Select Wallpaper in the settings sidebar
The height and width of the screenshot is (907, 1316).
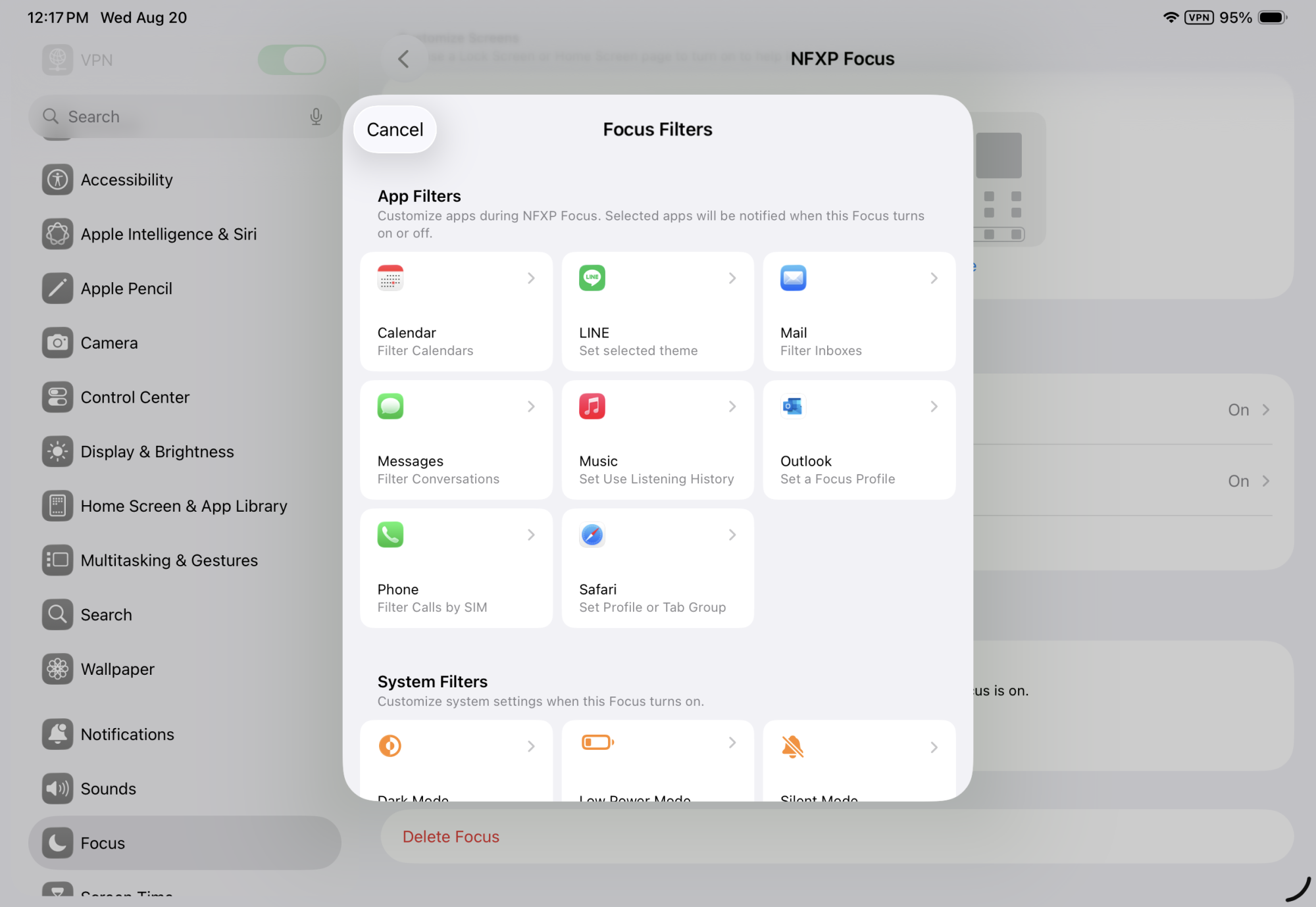[117, 669]
